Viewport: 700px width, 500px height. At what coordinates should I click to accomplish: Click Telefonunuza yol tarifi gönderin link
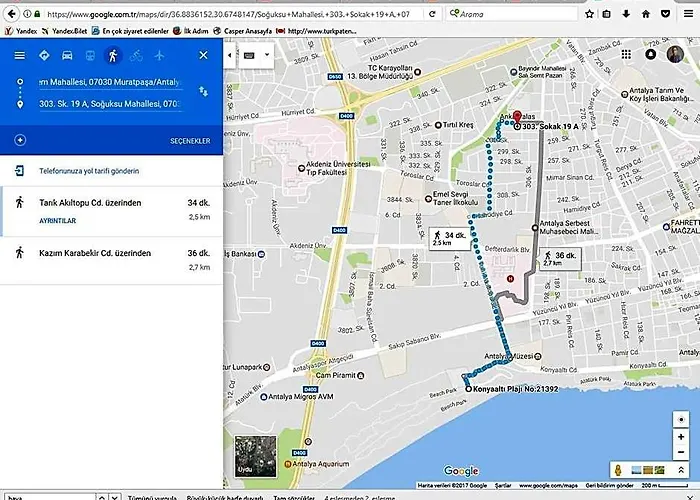[x=89, y=171]
